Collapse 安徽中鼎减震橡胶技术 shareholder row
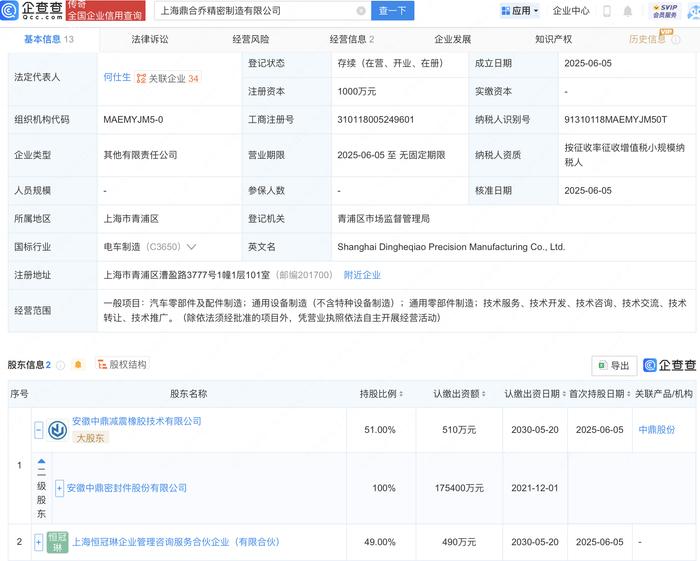Screen dimensions: 700x561 click(39, 430)
